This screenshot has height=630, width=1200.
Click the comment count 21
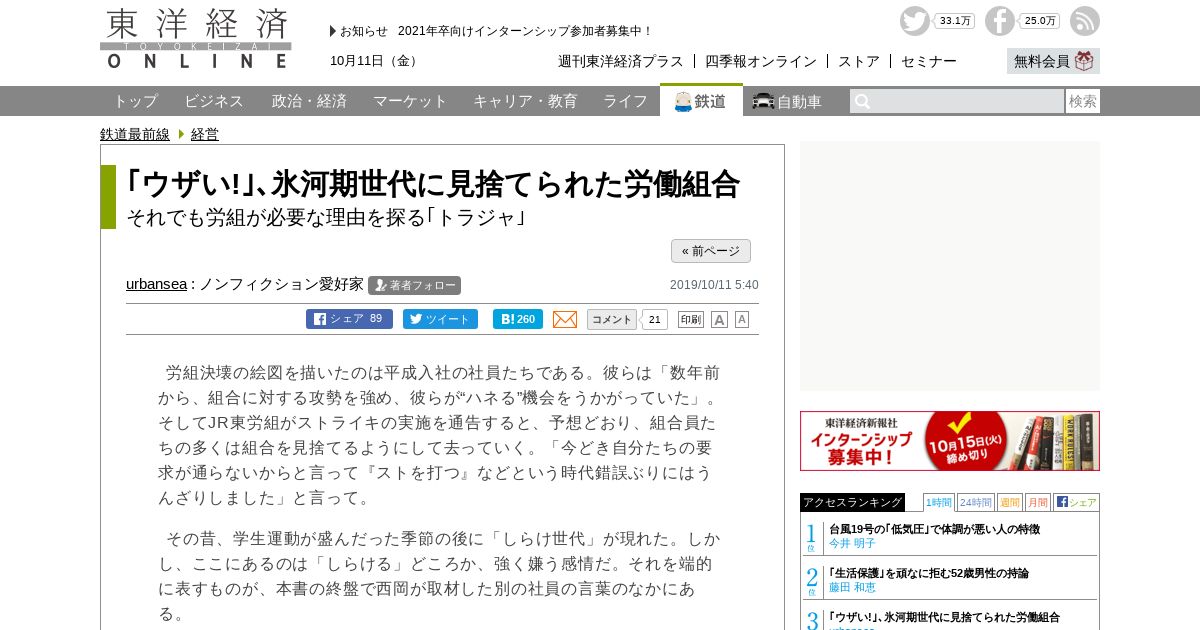tap(654, 320)
